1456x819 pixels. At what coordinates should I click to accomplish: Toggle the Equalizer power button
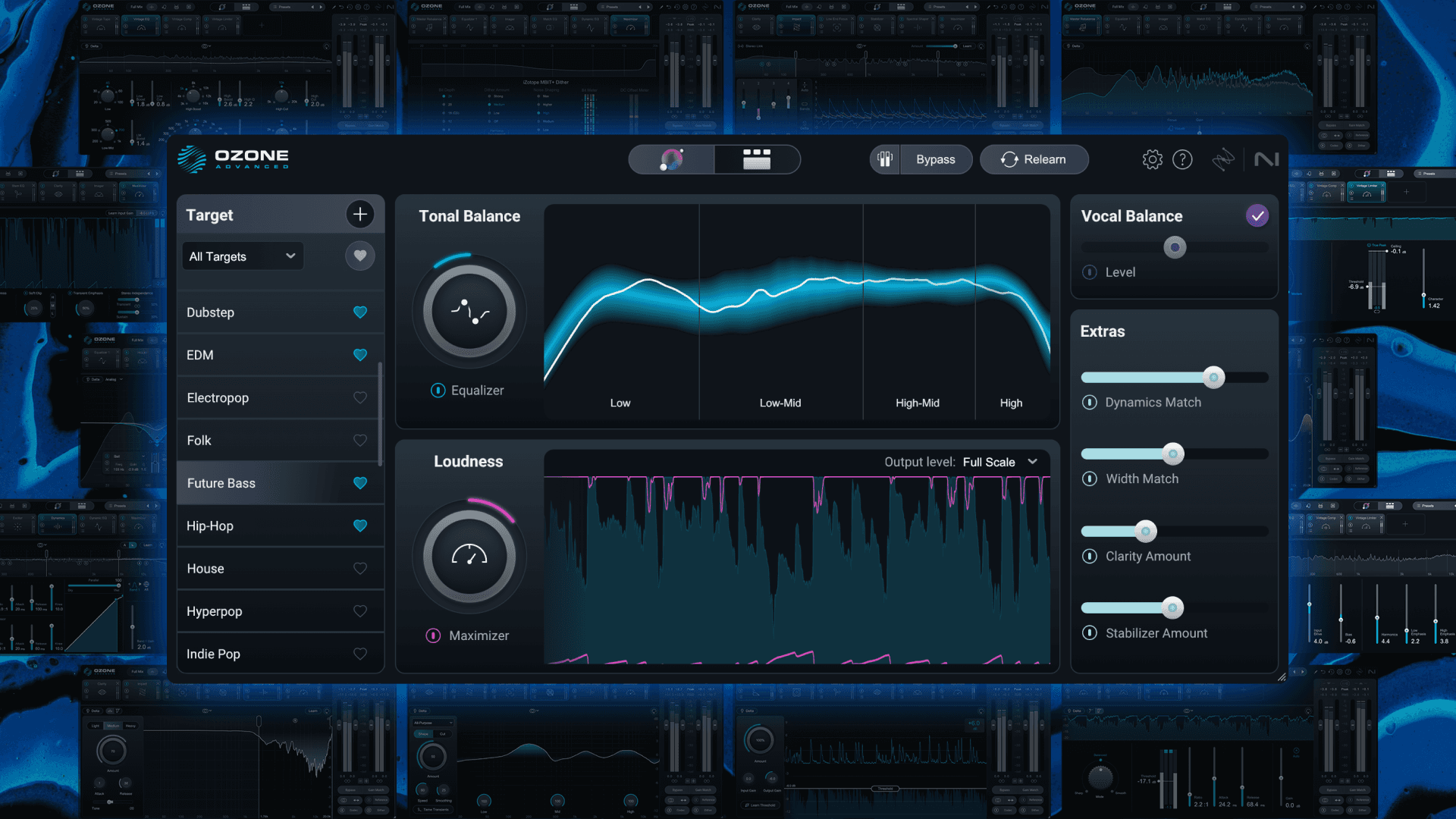pos(438,391)
